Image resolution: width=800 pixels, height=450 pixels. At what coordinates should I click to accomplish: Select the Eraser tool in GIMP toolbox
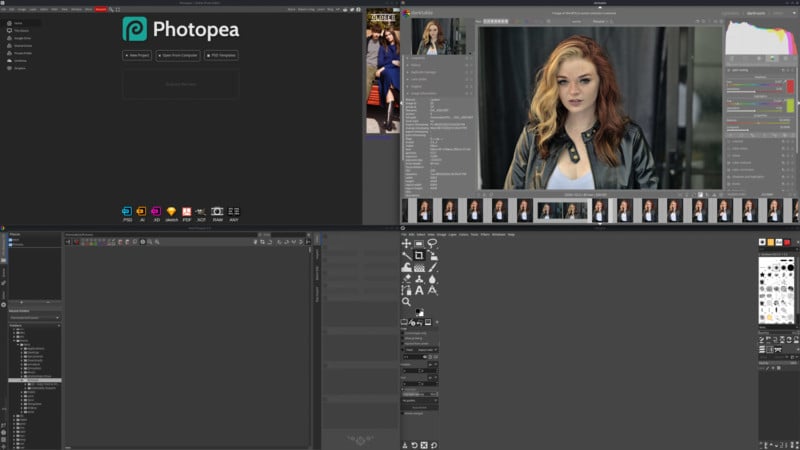406,279
